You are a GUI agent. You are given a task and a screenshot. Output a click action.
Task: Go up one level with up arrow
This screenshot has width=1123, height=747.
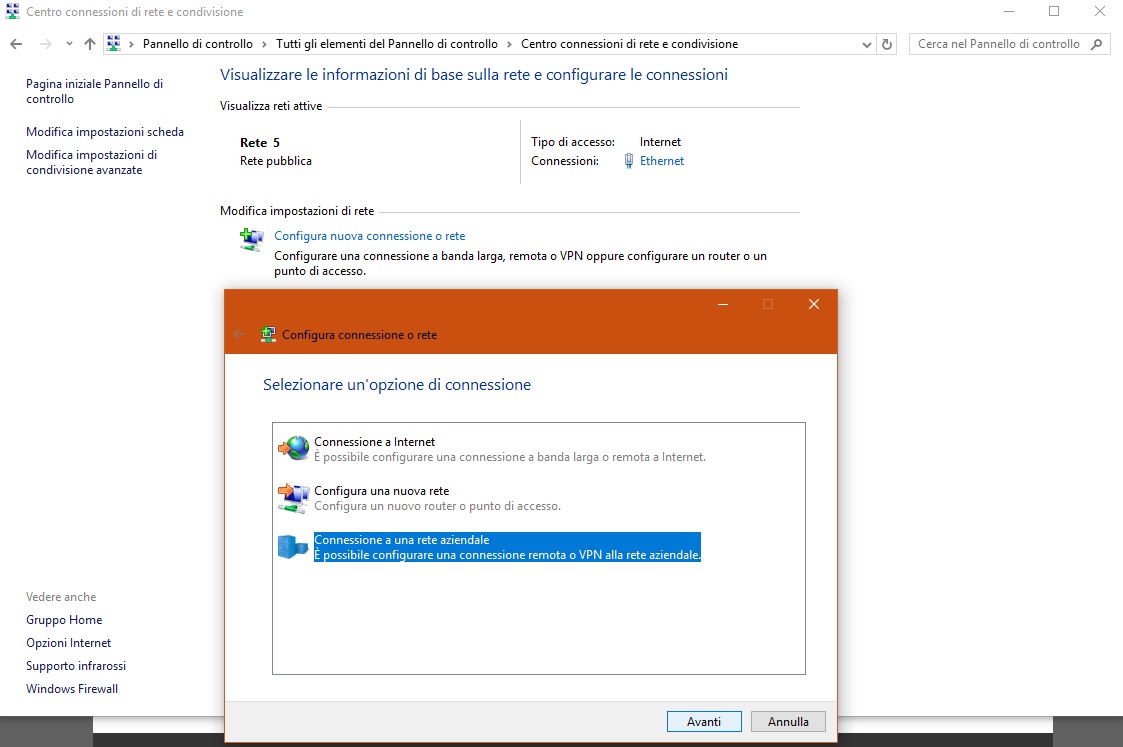click(90, 44)
